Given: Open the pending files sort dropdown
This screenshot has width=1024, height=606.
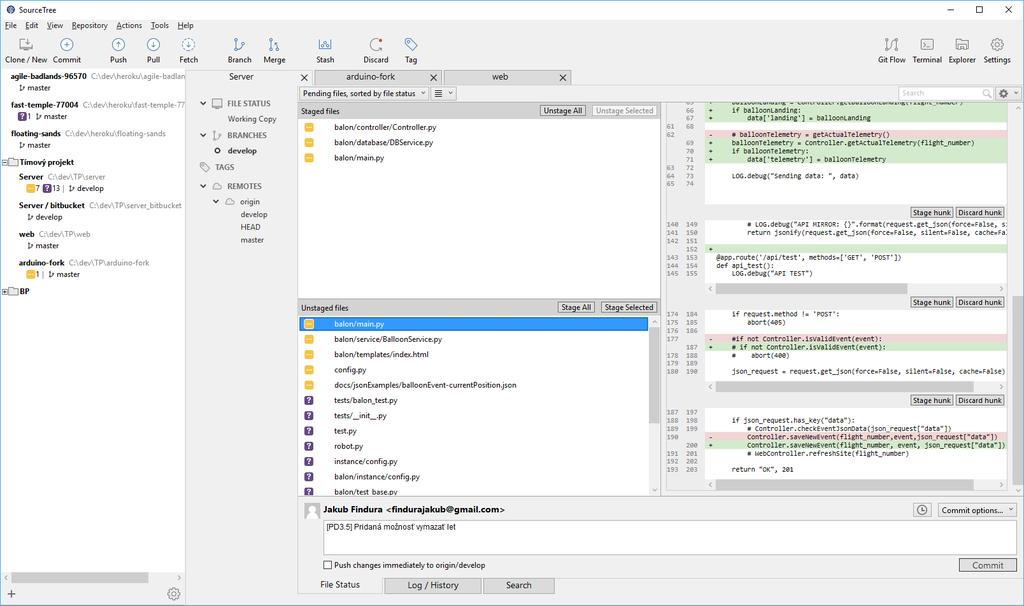Looking at the screenshot, I should pyautogui.click(x=364, y=93).
